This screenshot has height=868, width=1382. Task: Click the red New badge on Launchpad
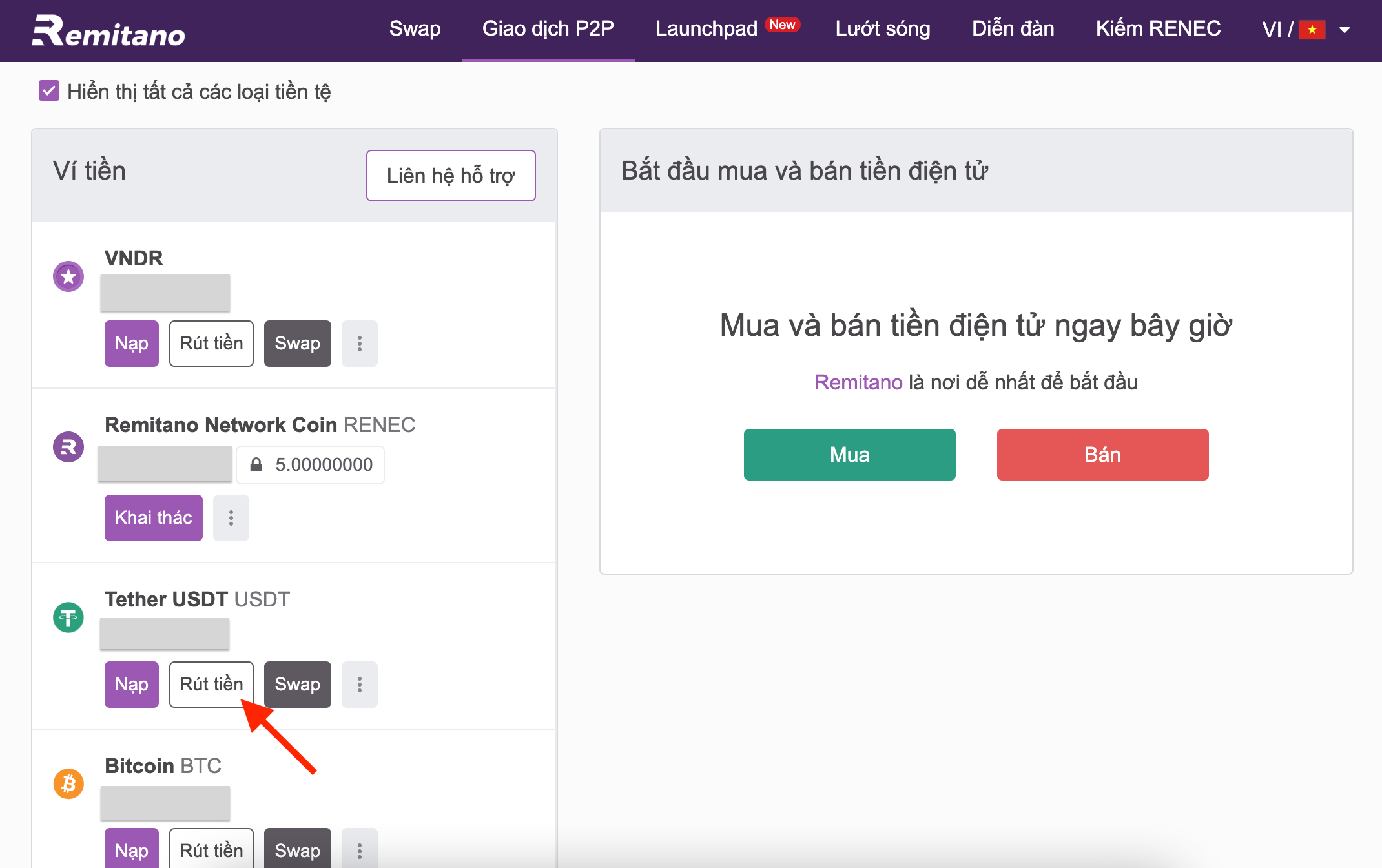point(783,25)
